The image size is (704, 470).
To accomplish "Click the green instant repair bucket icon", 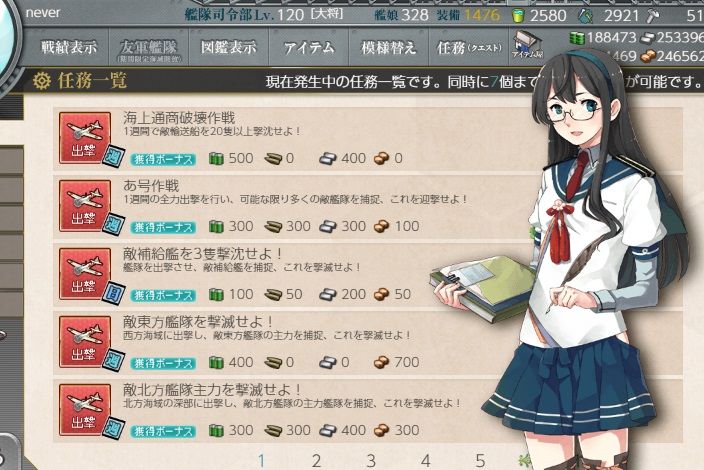I will pyautogui.click(x=518, y=16).
